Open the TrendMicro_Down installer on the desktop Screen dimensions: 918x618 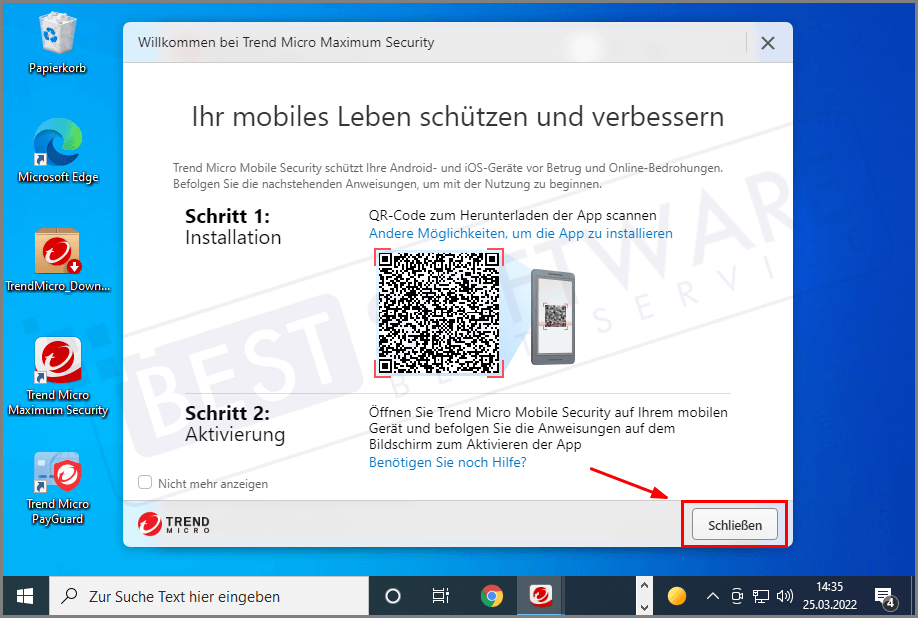57,252
